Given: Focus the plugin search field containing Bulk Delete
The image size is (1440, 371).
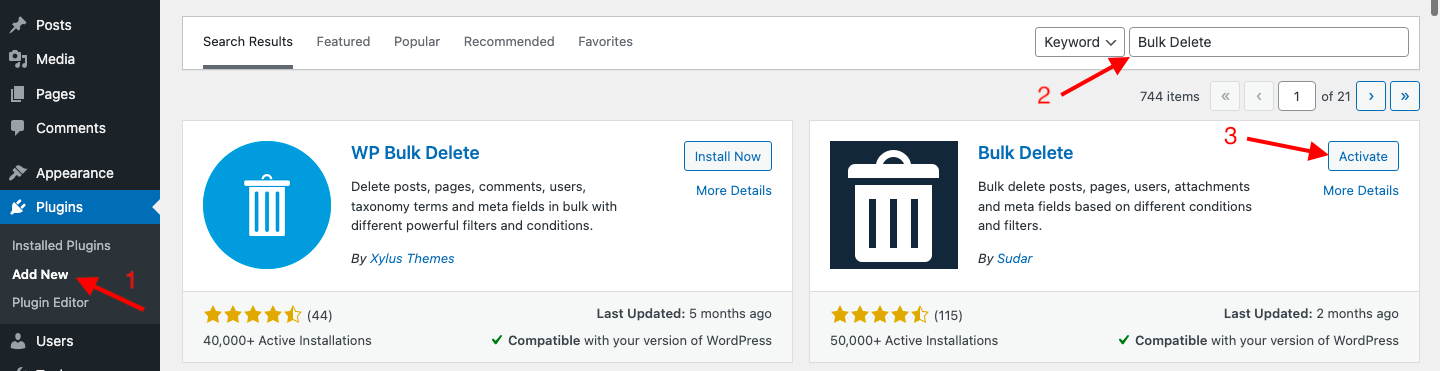Looking at the screenshot, I should [1269, 42].
